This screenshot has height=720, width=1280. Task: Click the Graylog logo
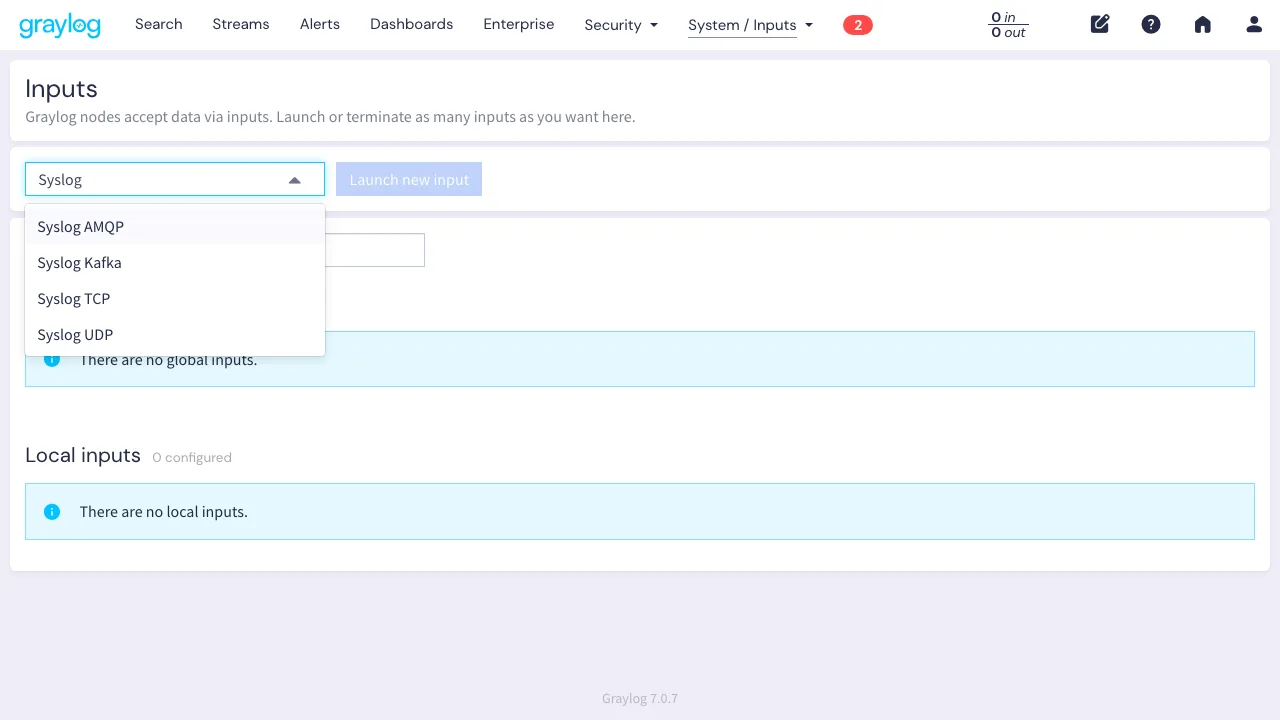pos(60,25)
